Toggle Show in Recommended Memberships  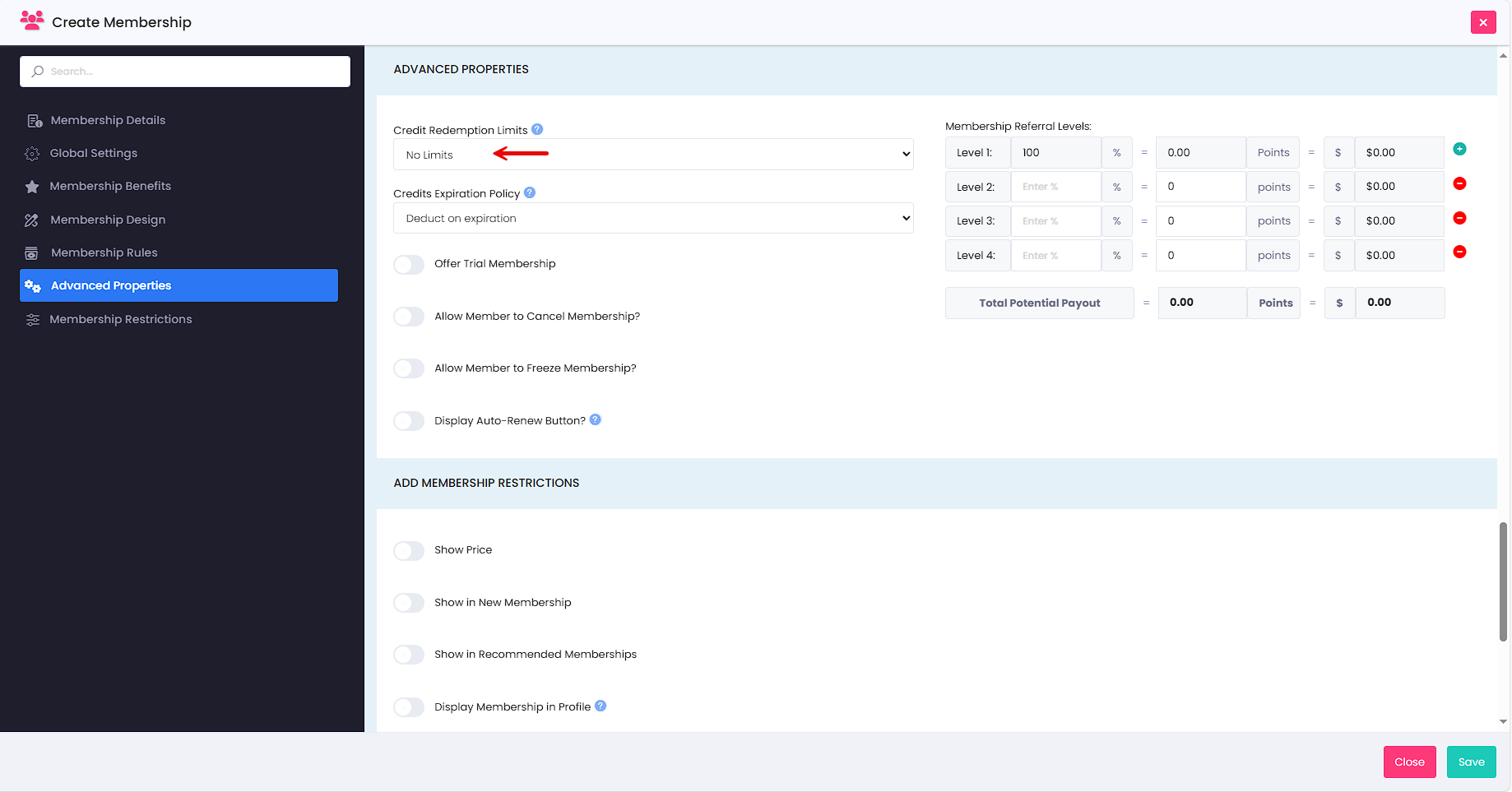(409, 655)
